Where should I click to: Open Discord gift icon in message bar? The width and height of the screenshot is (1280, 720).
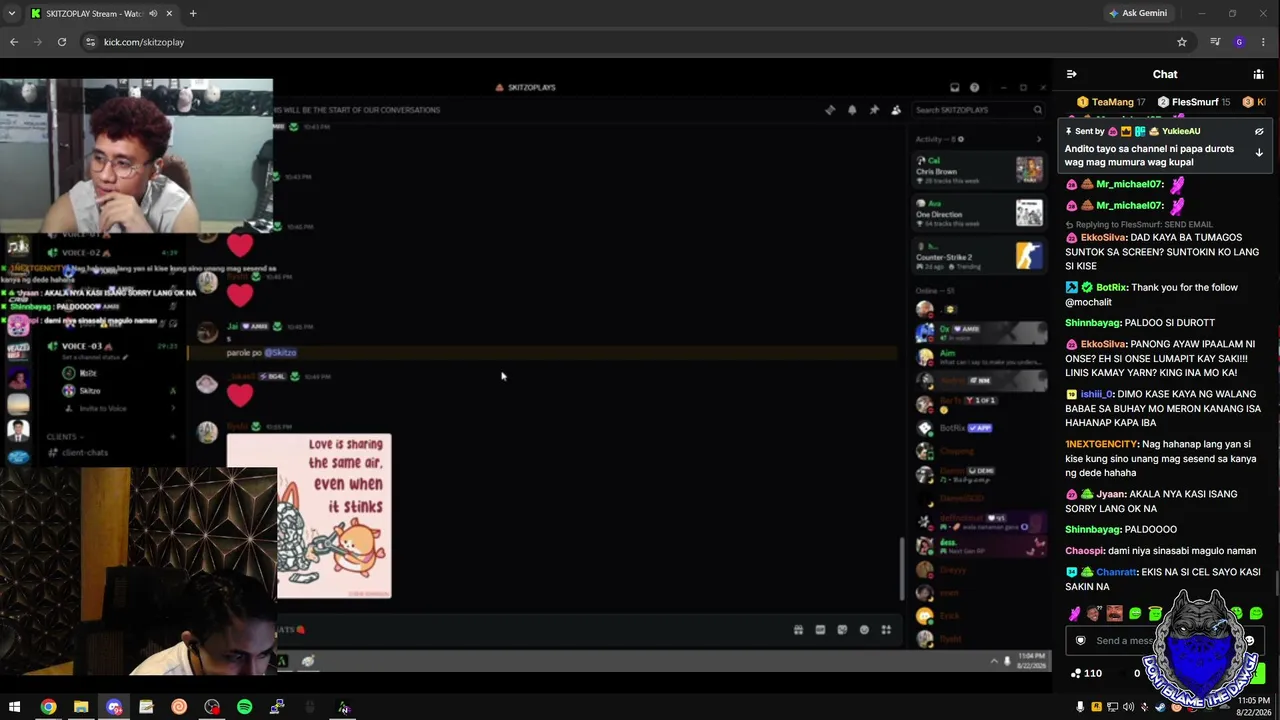click(x=798, y=630)
